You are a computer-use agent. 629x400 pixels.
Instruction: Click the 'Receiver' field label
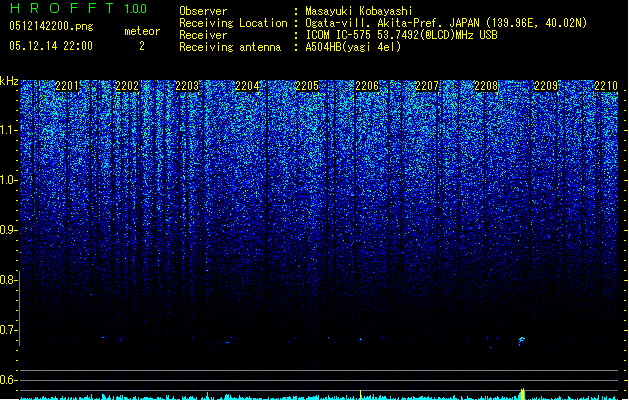click(203, 35)
